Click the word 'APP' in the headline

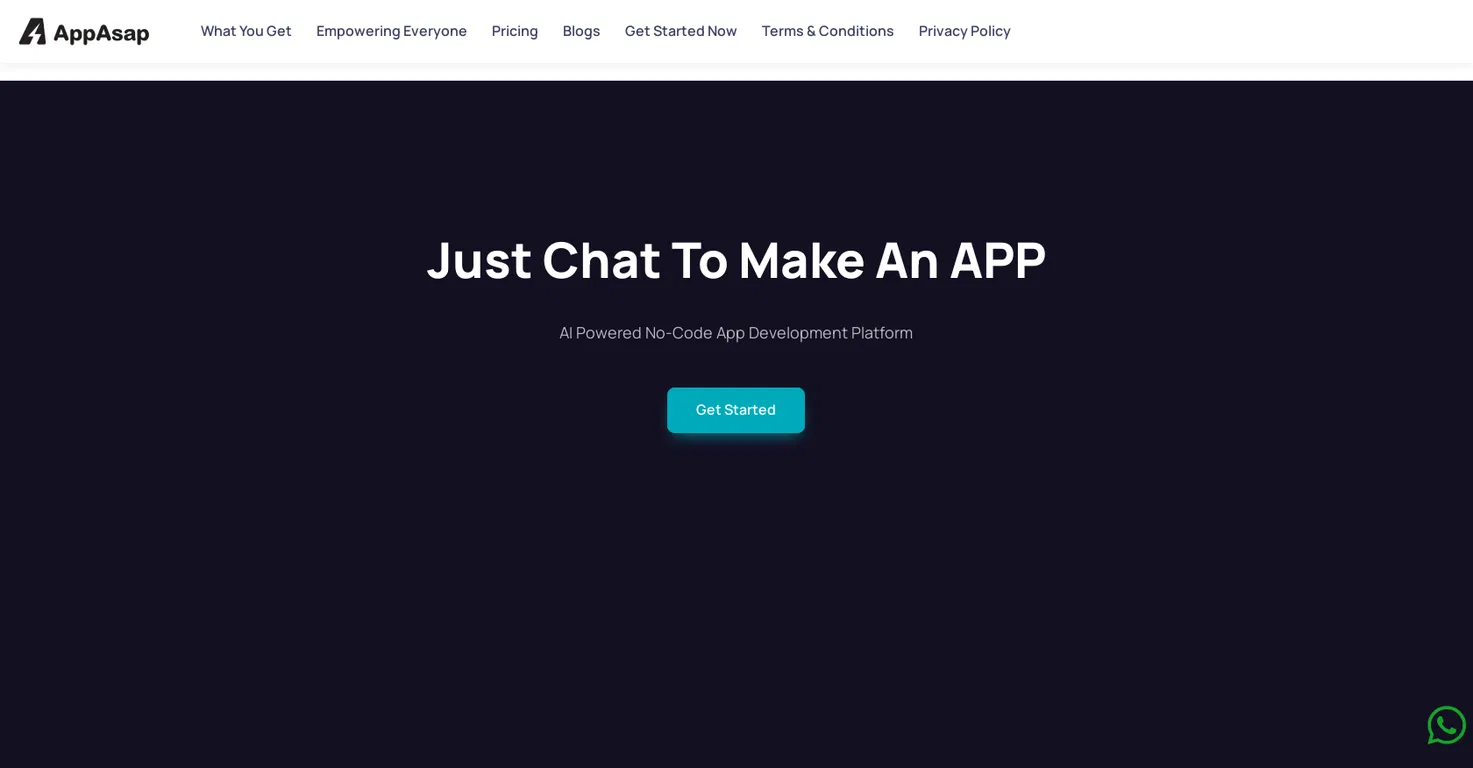click(997, 260)
